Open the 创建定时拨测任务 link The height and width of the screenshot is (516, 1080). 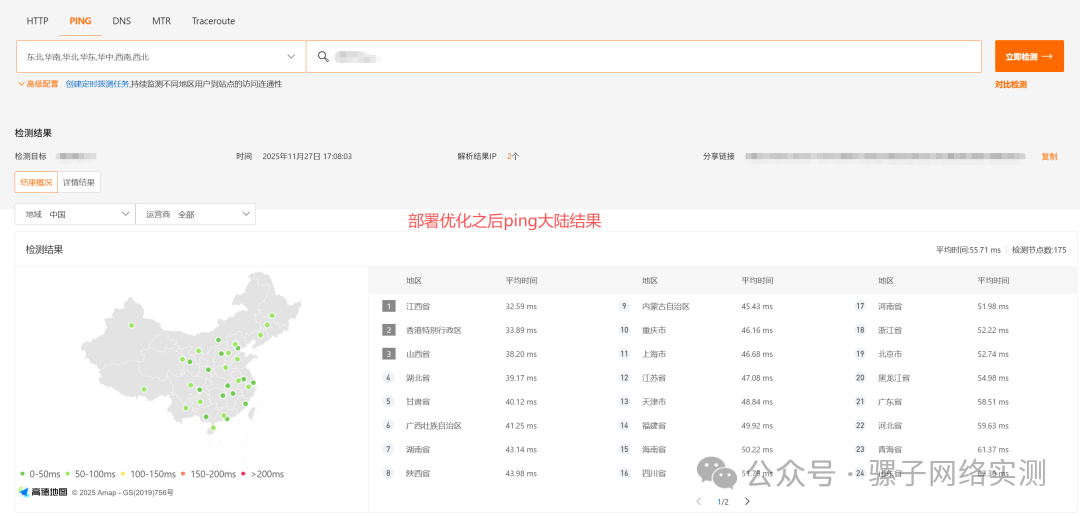[97, 84]
